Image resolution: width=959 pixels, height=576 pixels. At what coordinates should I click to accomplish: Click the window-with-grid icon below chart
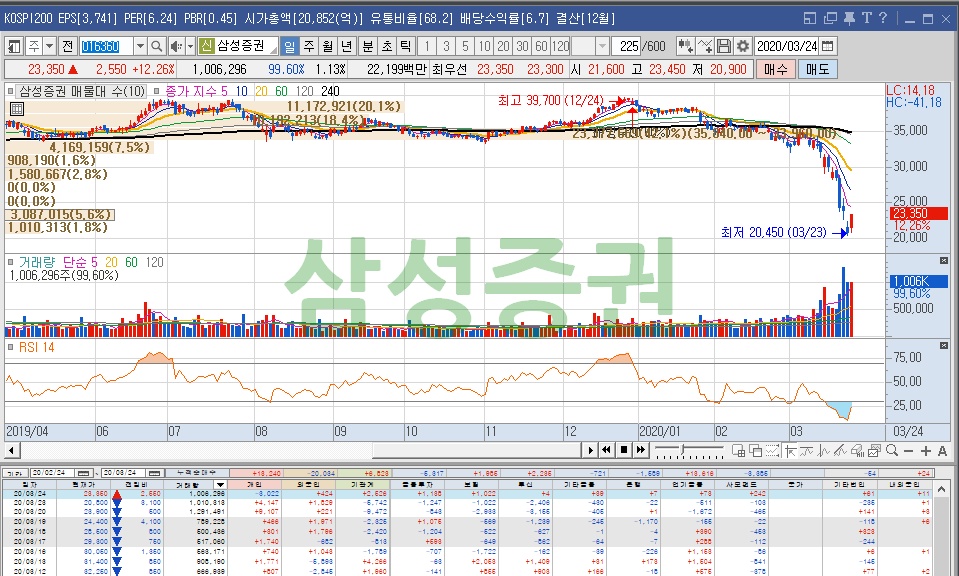coord(738,451)
